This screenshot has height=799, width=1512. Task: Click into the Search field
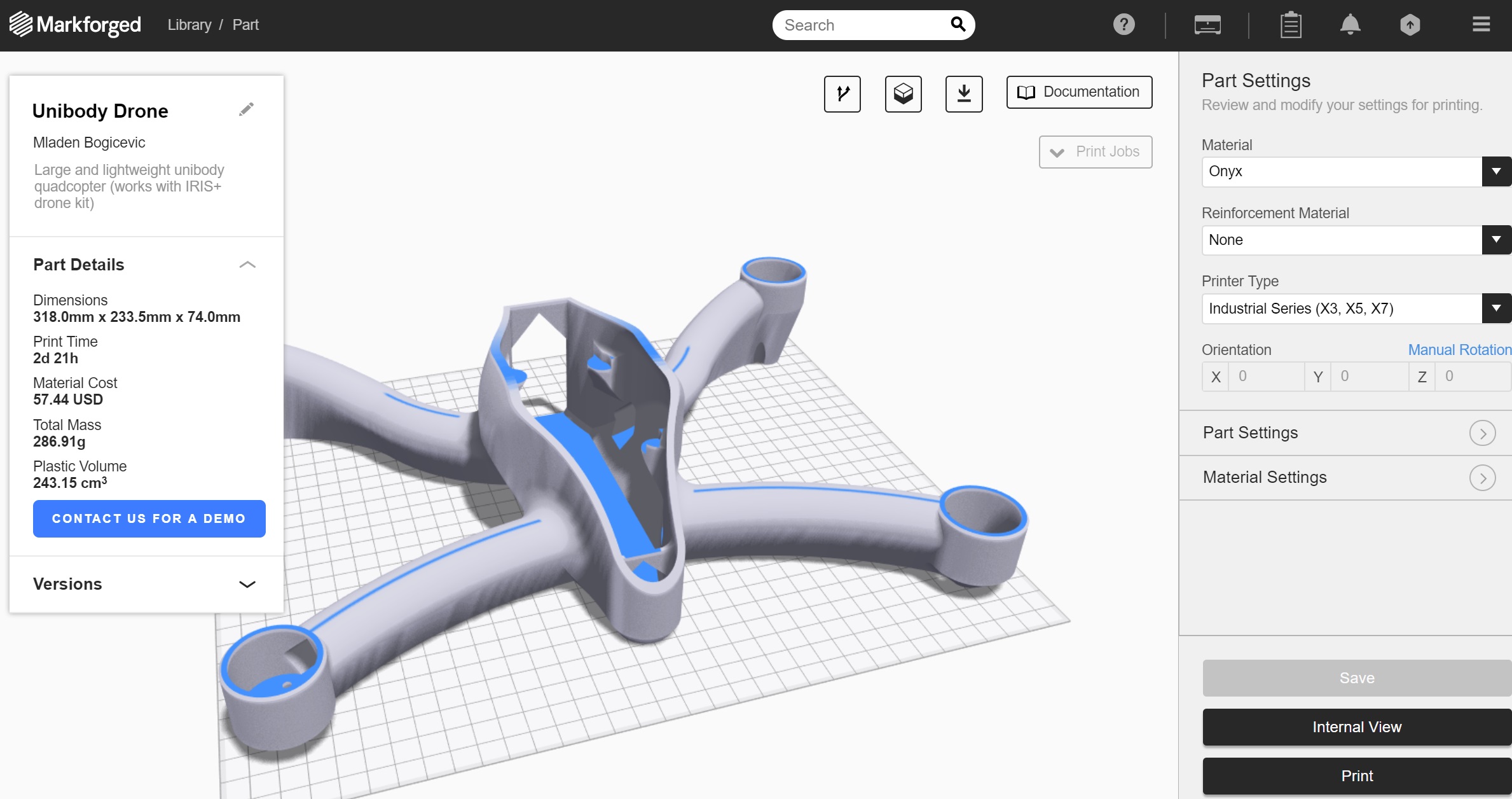coord(862,25)
